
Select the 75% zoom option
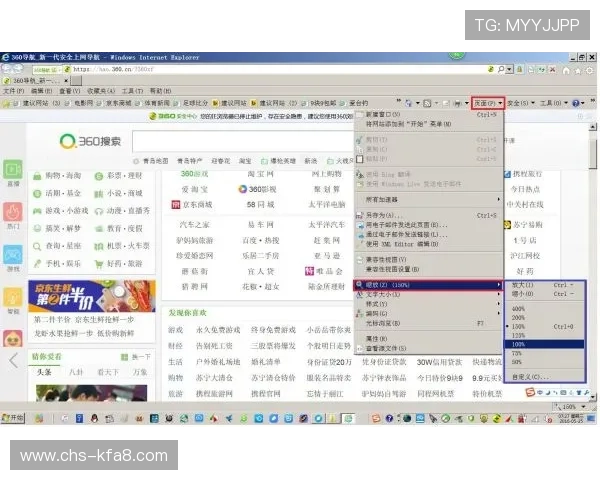tap(545, 353)
